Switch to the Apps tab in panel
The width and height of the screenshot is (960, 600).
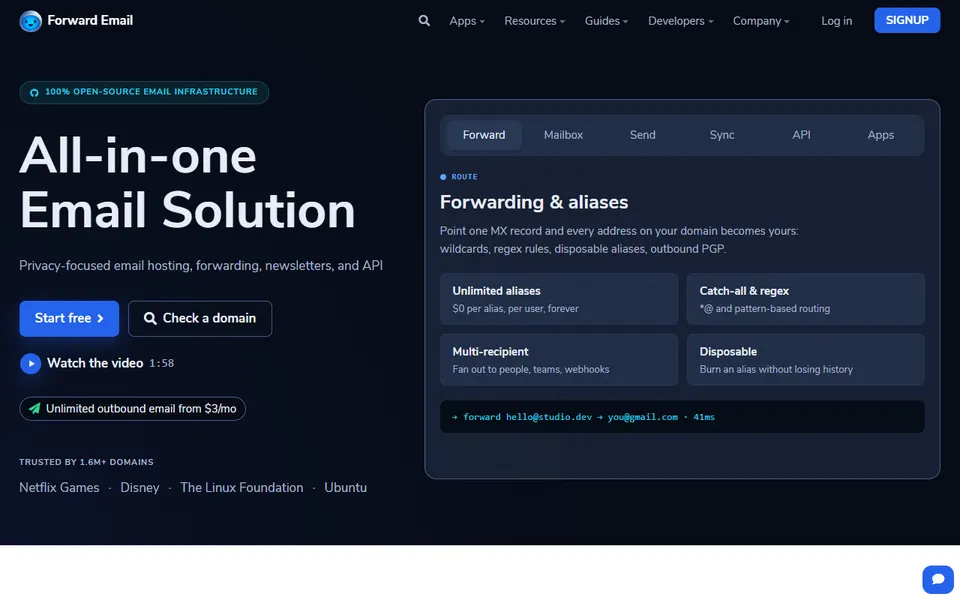880,135
